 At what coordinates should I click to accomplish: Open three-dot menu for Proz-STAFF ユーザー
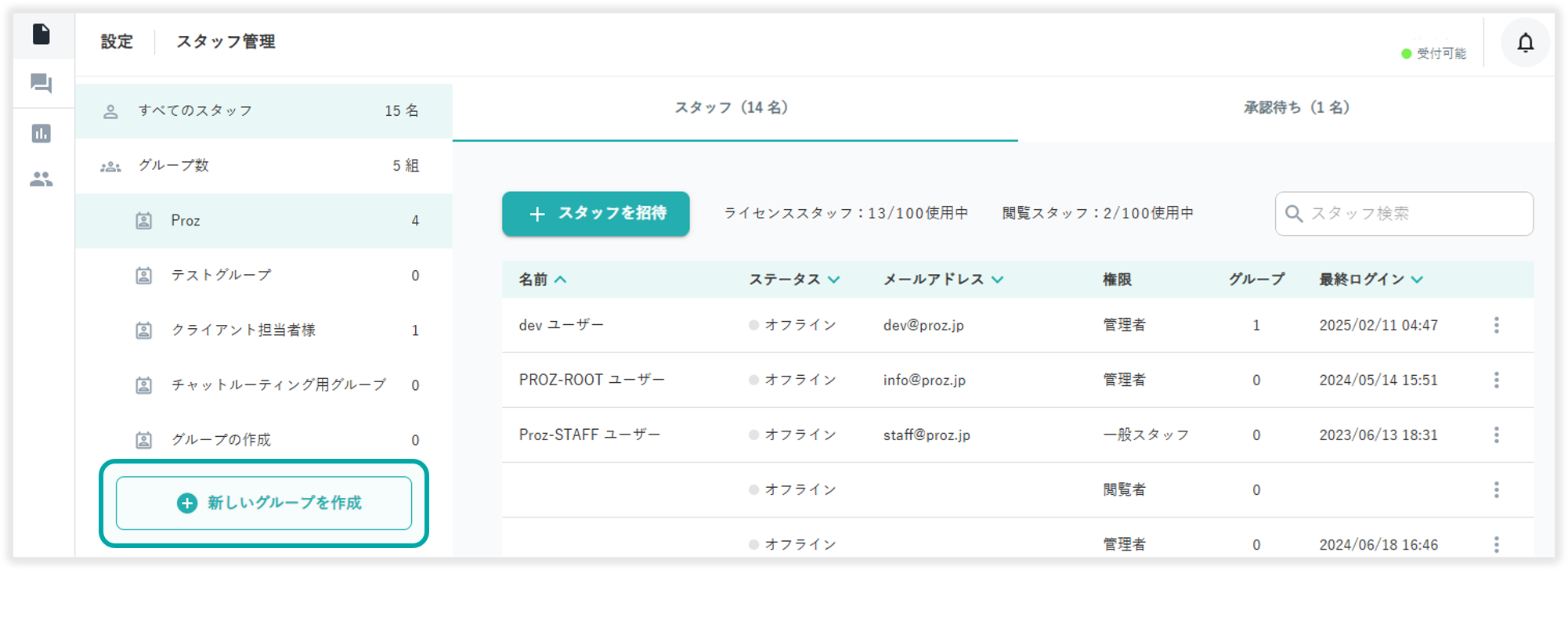coord(1496,435)
